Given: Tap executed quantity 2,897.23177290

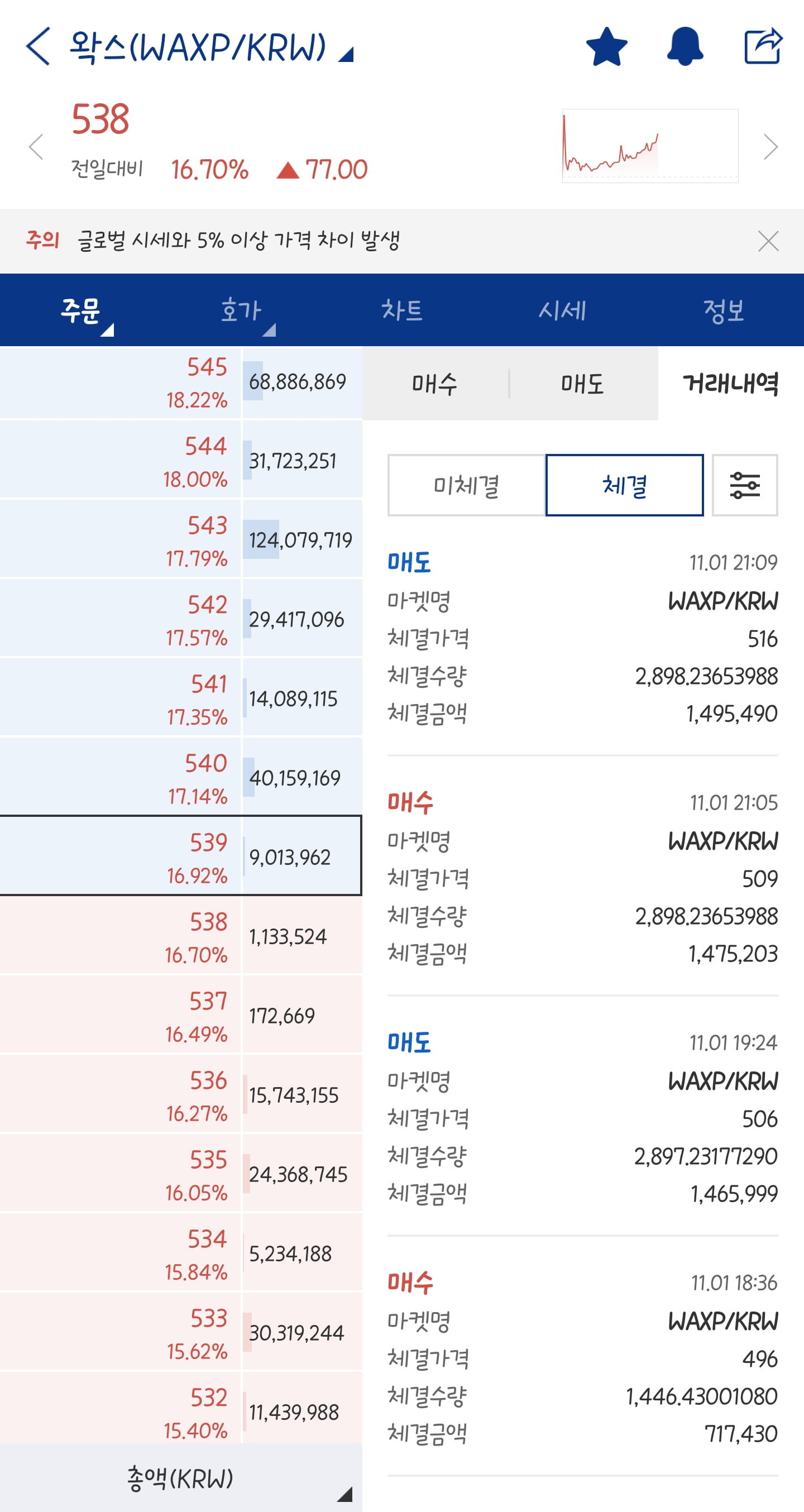Looking at the screenshot, I should pyautogui.click(x=706, y=1156).
